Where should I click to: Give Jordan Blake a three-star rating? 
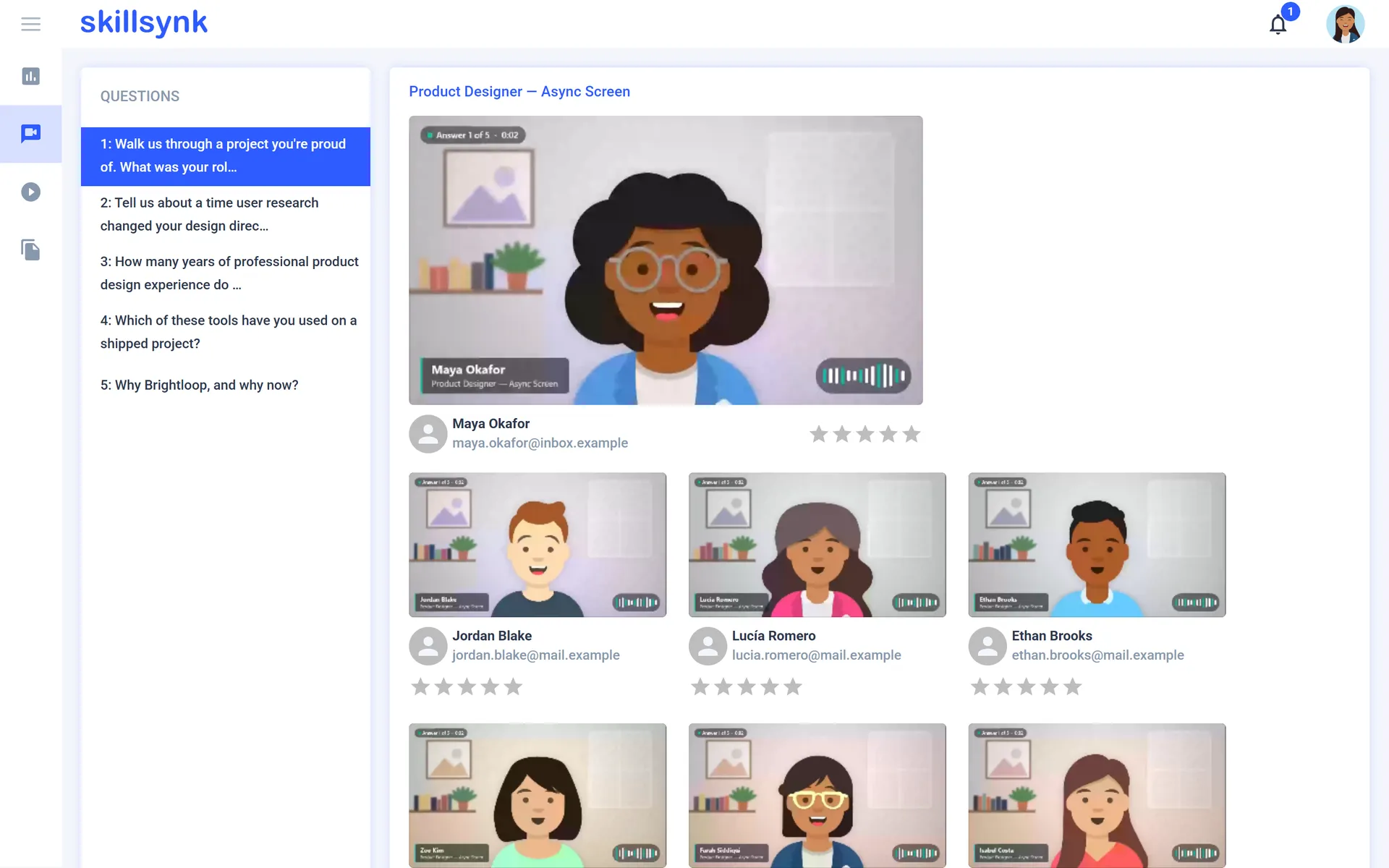click(x=467, y=686)
